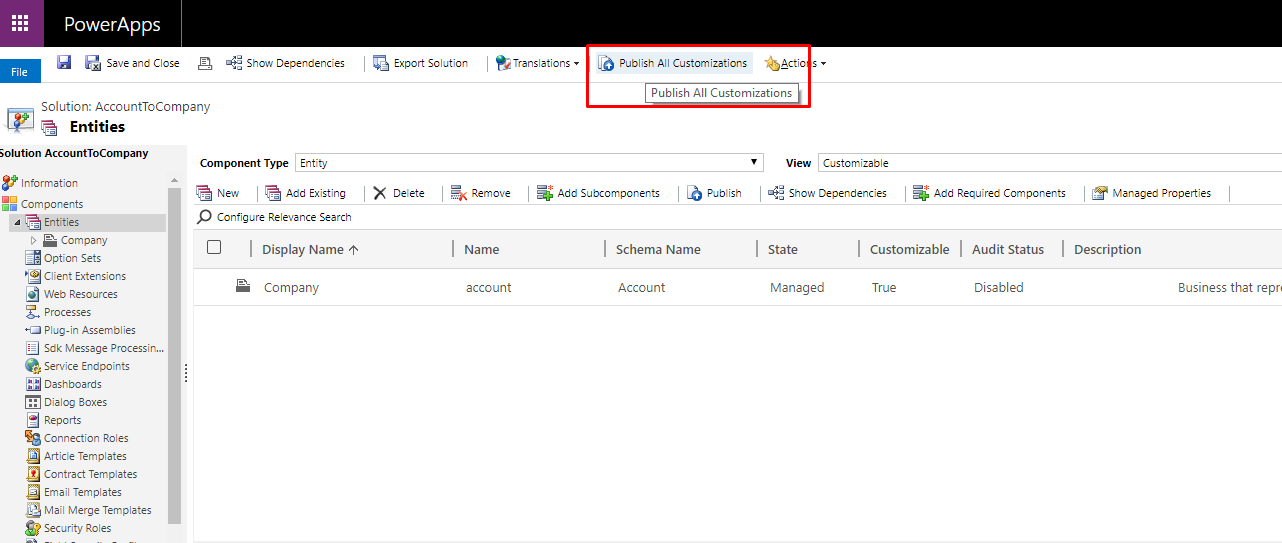Check the select-all checkbox in grid header
Image resolution: width=1282 pixels, height=543 pixels.
pyautogui.click(x=214, y=248)
